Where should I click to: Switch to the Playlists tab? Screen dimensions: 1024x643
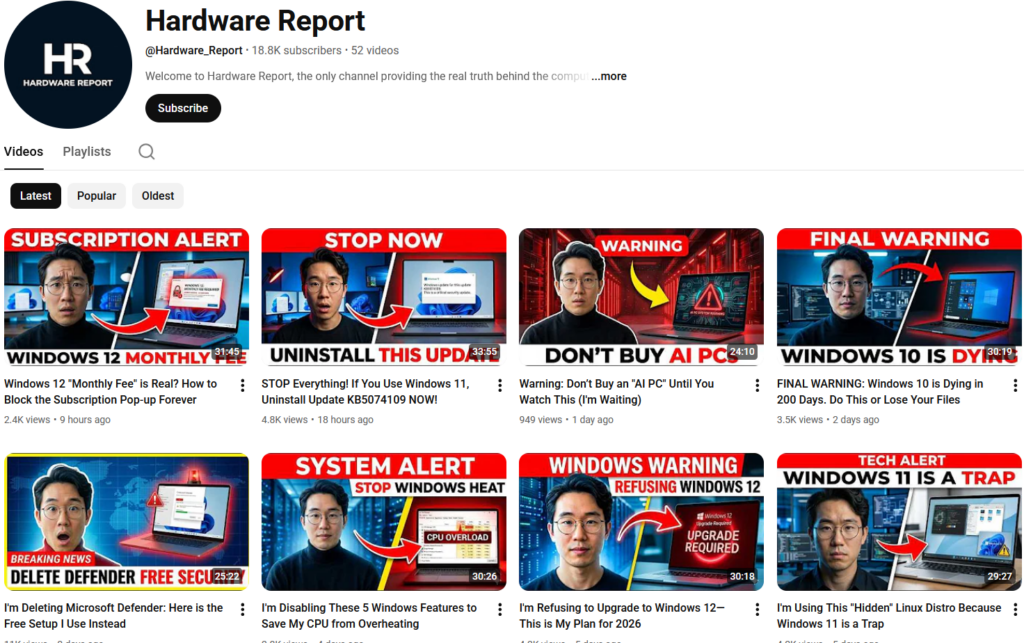[x=87, y=152]
